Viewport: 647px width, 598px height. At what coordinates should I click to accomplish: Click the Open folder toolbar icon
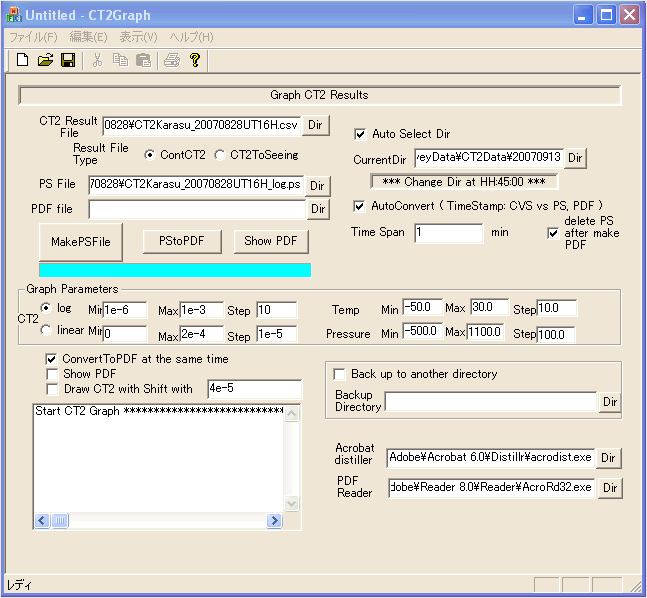[x=45, y=60]
